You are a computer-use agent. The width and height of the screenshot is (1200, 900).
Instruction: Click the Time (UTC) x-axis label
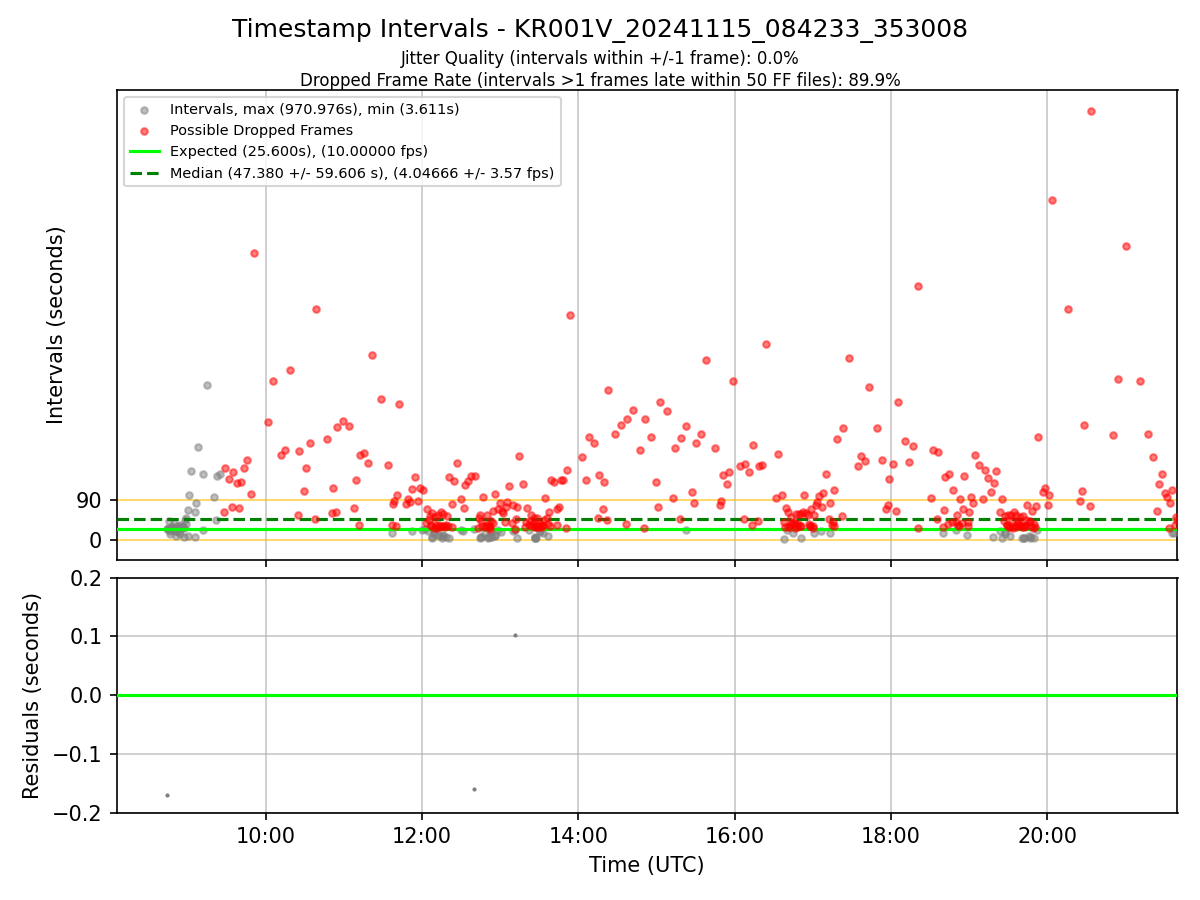(x=646, y=865)
